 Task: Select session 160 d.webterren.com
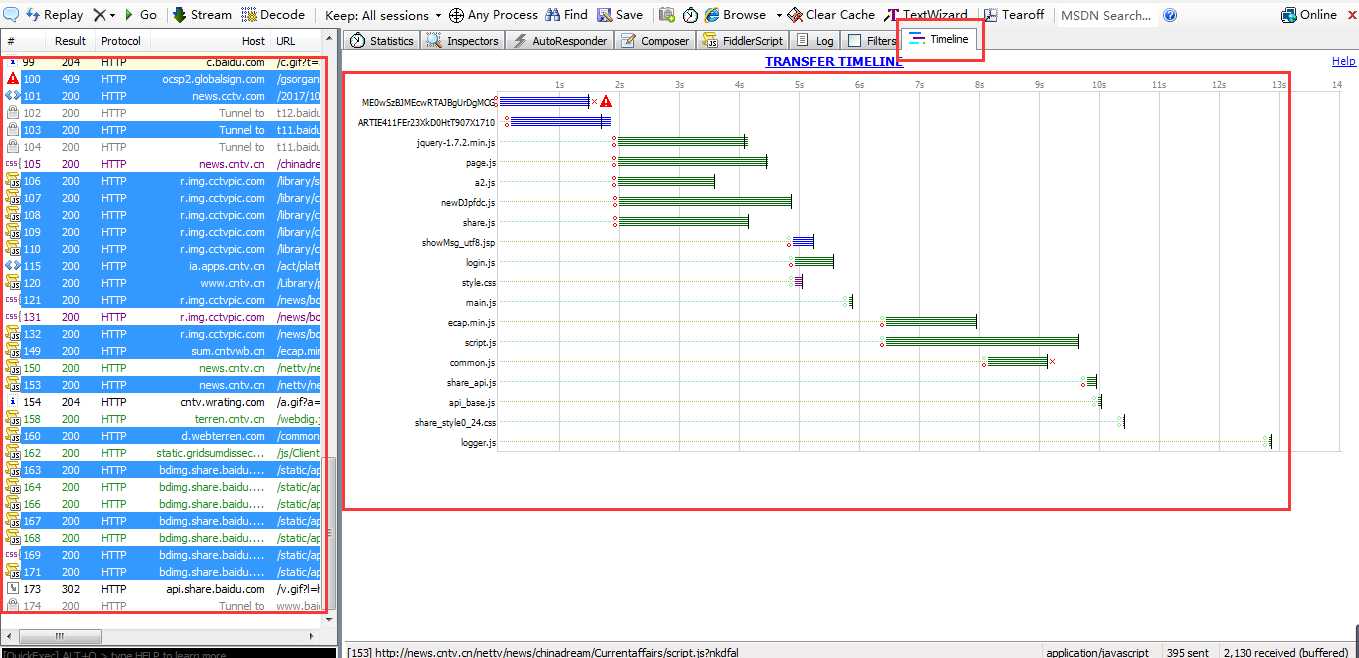point(162,436)
